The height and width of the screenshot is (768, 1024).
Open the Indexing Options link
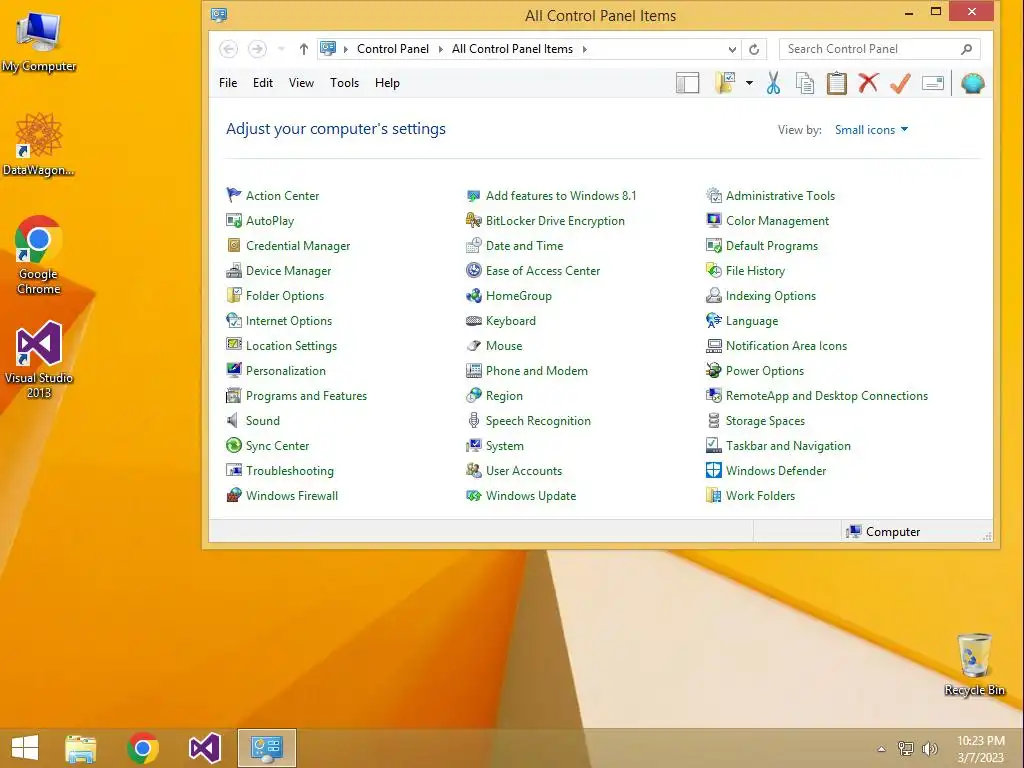pyautogui.click(x=771, y=295)
